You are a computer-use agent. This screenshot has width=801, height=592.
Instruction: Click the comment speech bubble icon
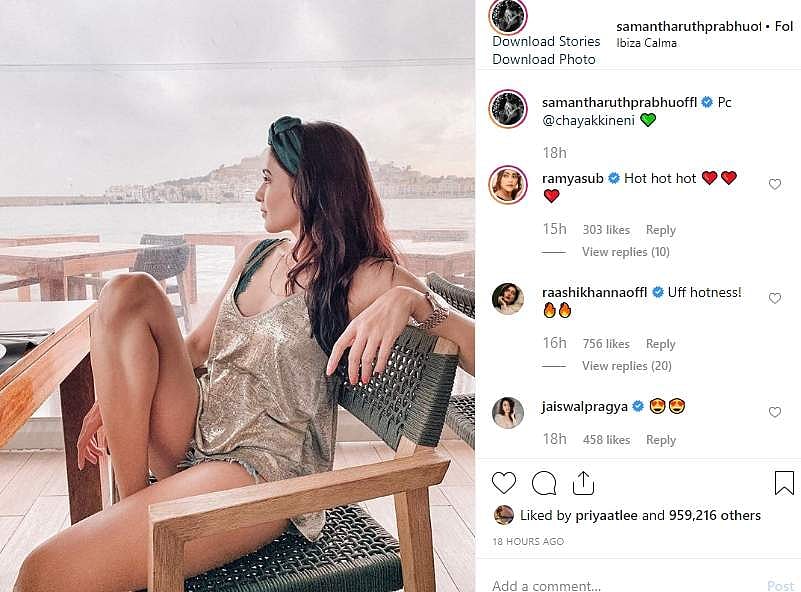tap(544, 483)
